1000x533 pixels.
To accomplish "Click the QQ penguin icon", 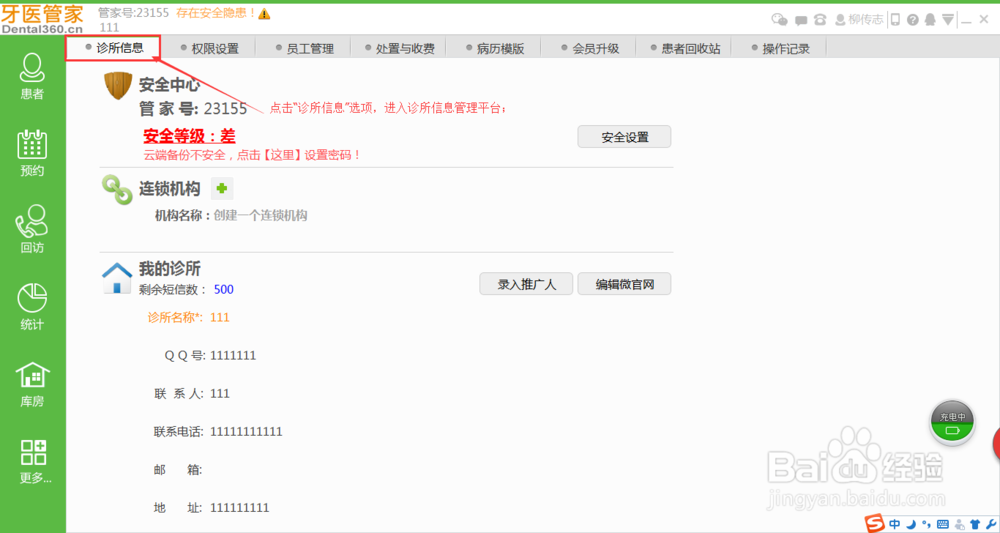I will click(x=930, y=20).
